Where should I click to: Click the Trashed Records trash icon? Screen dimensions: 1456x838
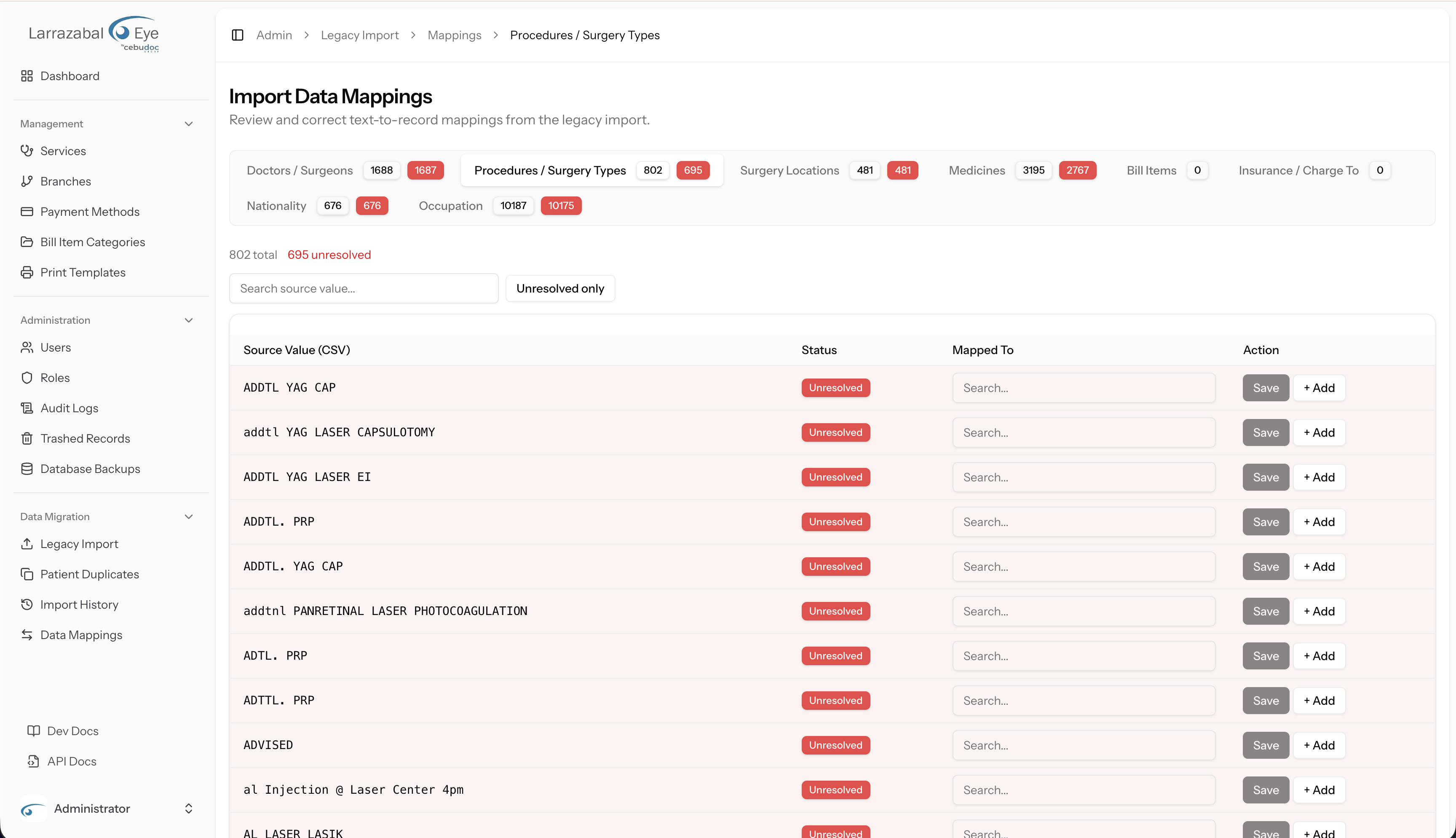[x=27, y=438]
